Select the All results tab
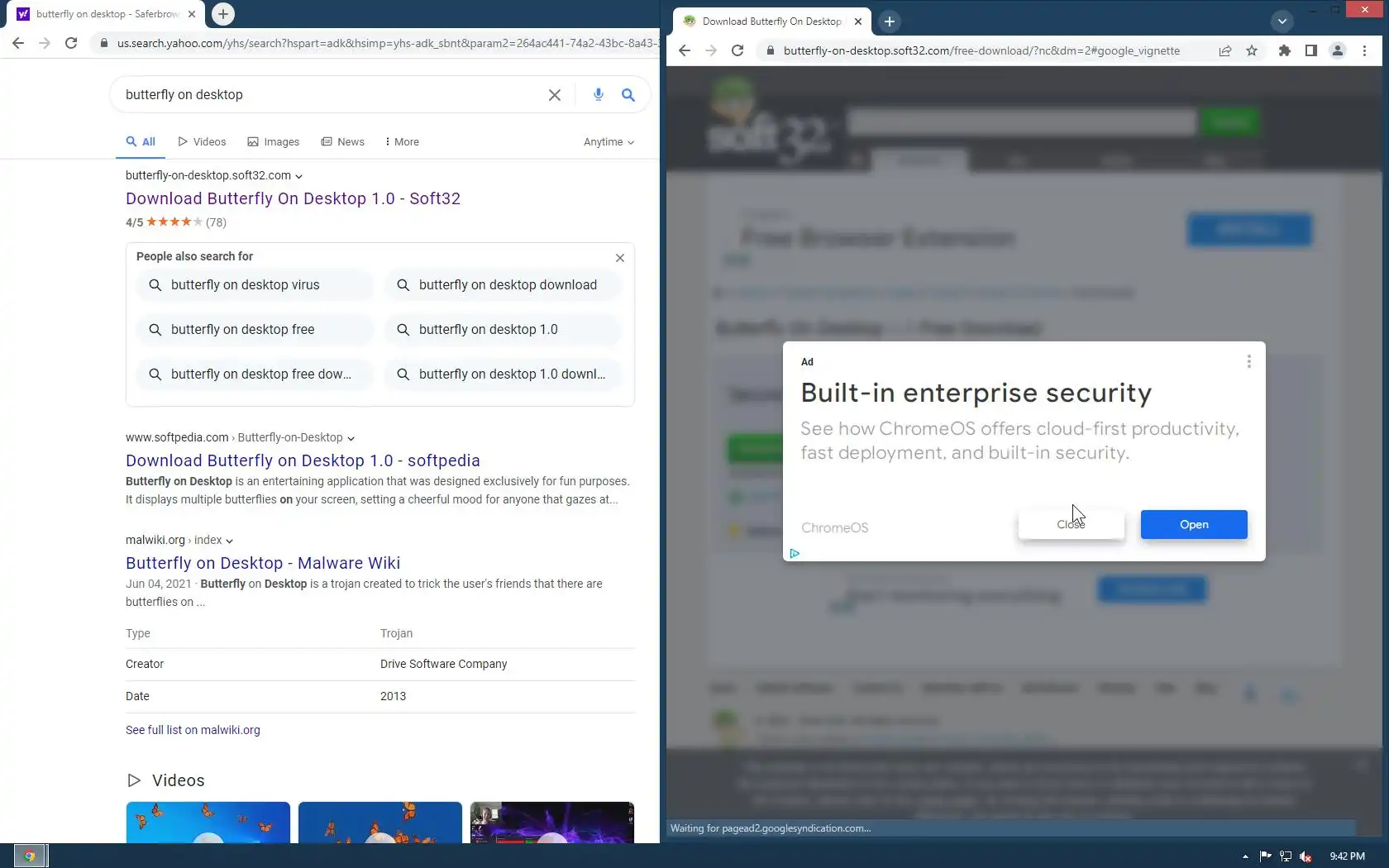Screen dimensions: 1389x868 pyautogui.click(x=141, y=142)
